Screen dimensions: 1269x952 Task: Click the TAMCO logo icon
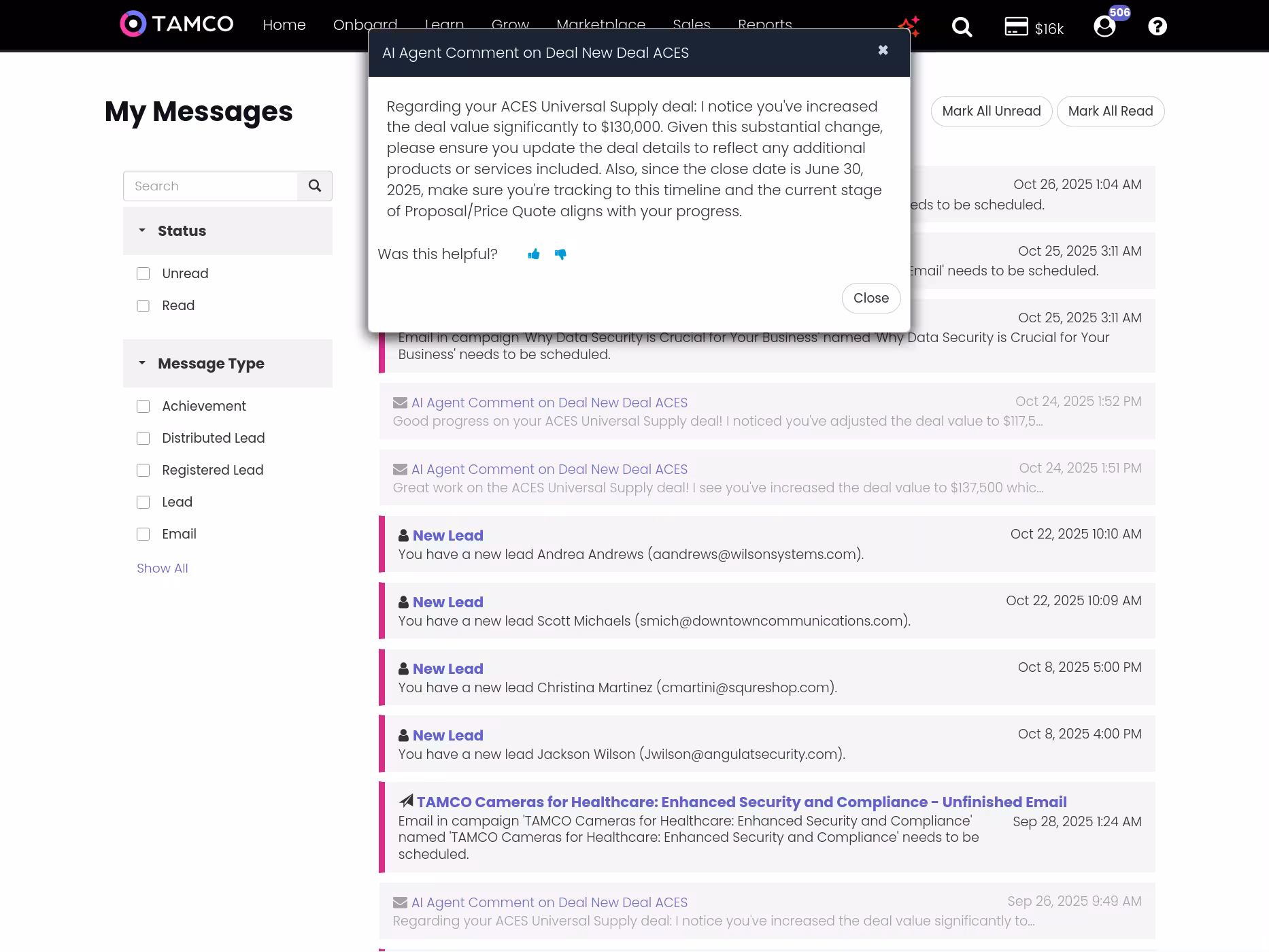click(133, 24)
